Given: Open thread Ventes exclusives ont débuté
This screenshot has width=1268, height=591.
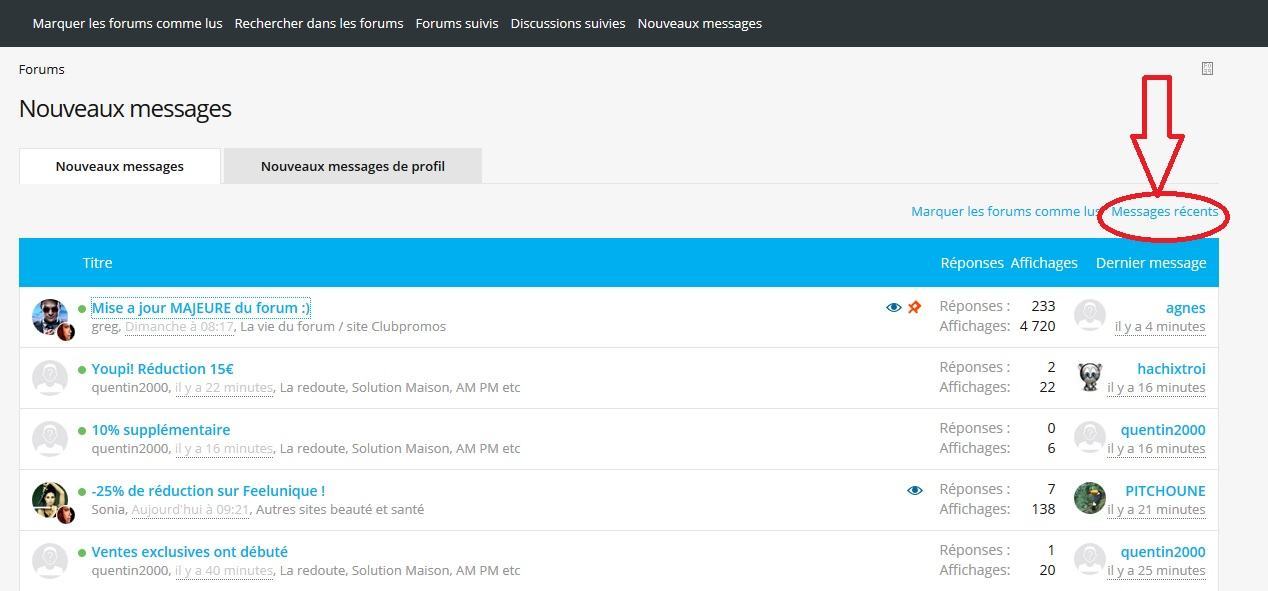Looking at the screenshot, I should pos(189,552).
